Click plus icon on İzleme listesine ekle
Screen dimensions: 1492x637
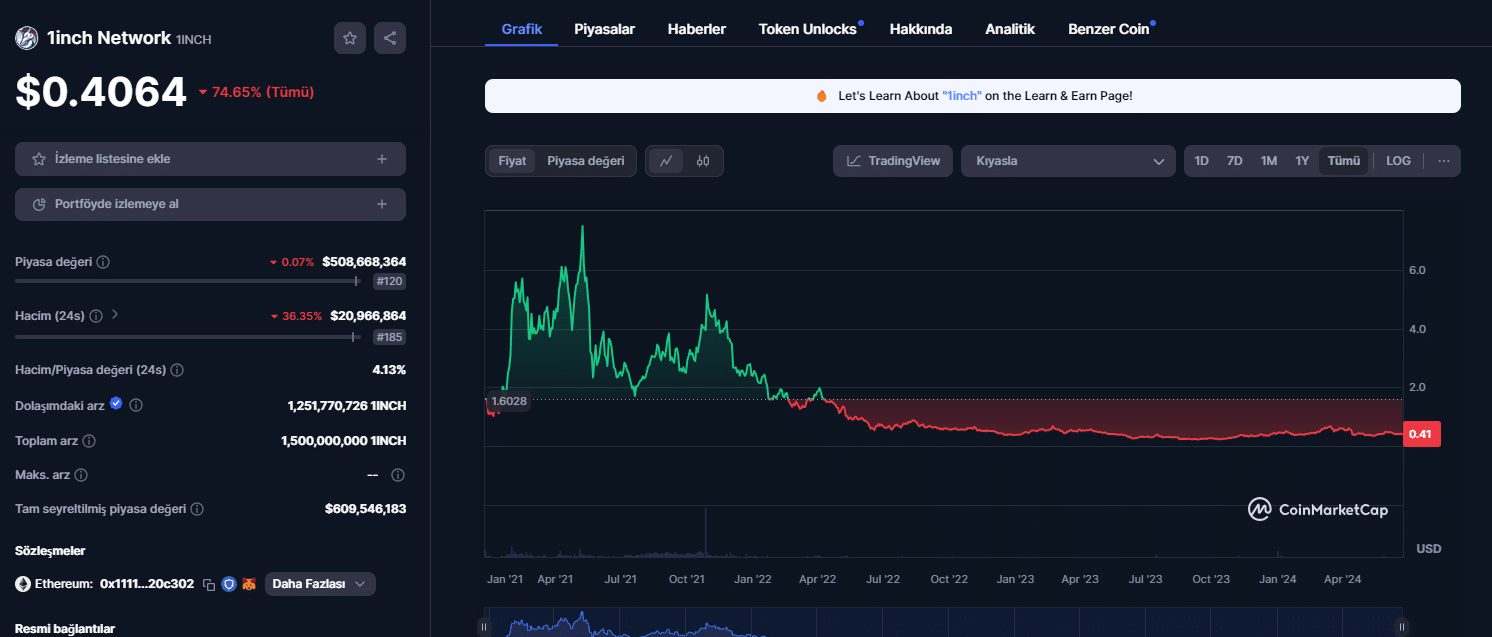point(382,159)
